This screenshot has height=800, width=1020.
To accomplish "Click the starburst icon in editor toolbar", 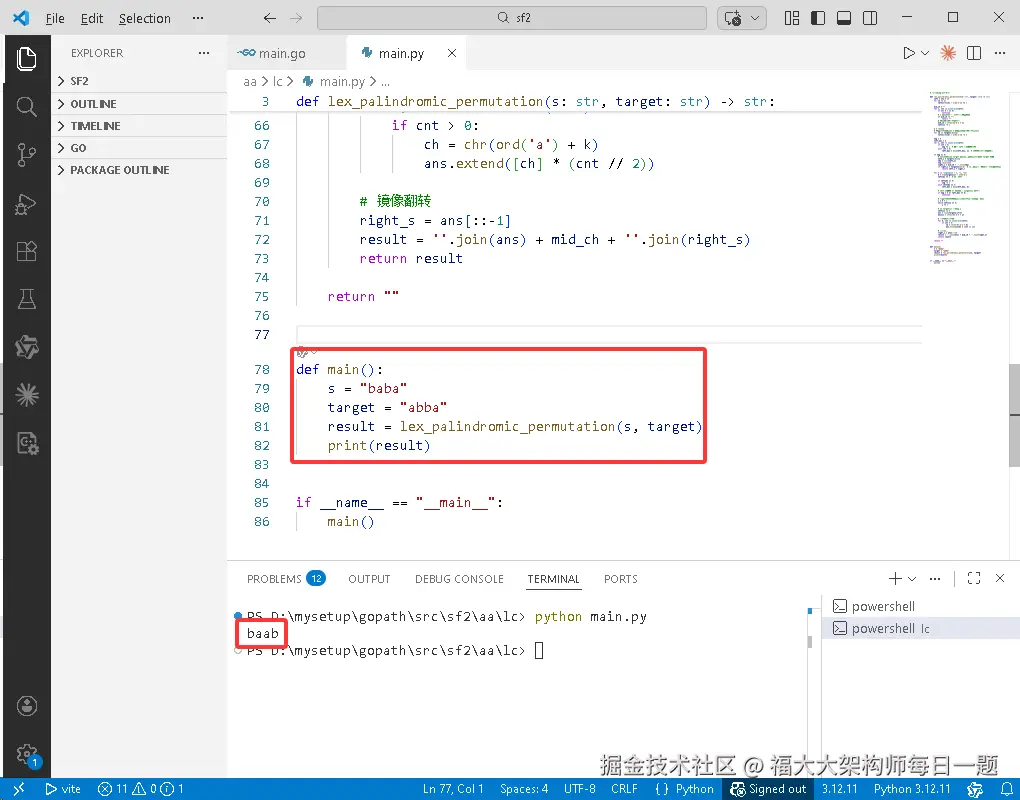I will (x=948, y=53).
